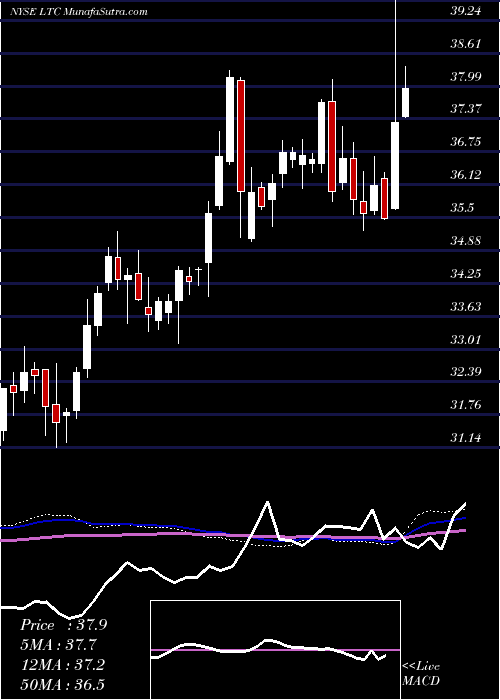Screen dimensions: 500x700
Task: Click the NYSE LTC MunafaSutra.com title text
Action: click(x=79, y=12)
